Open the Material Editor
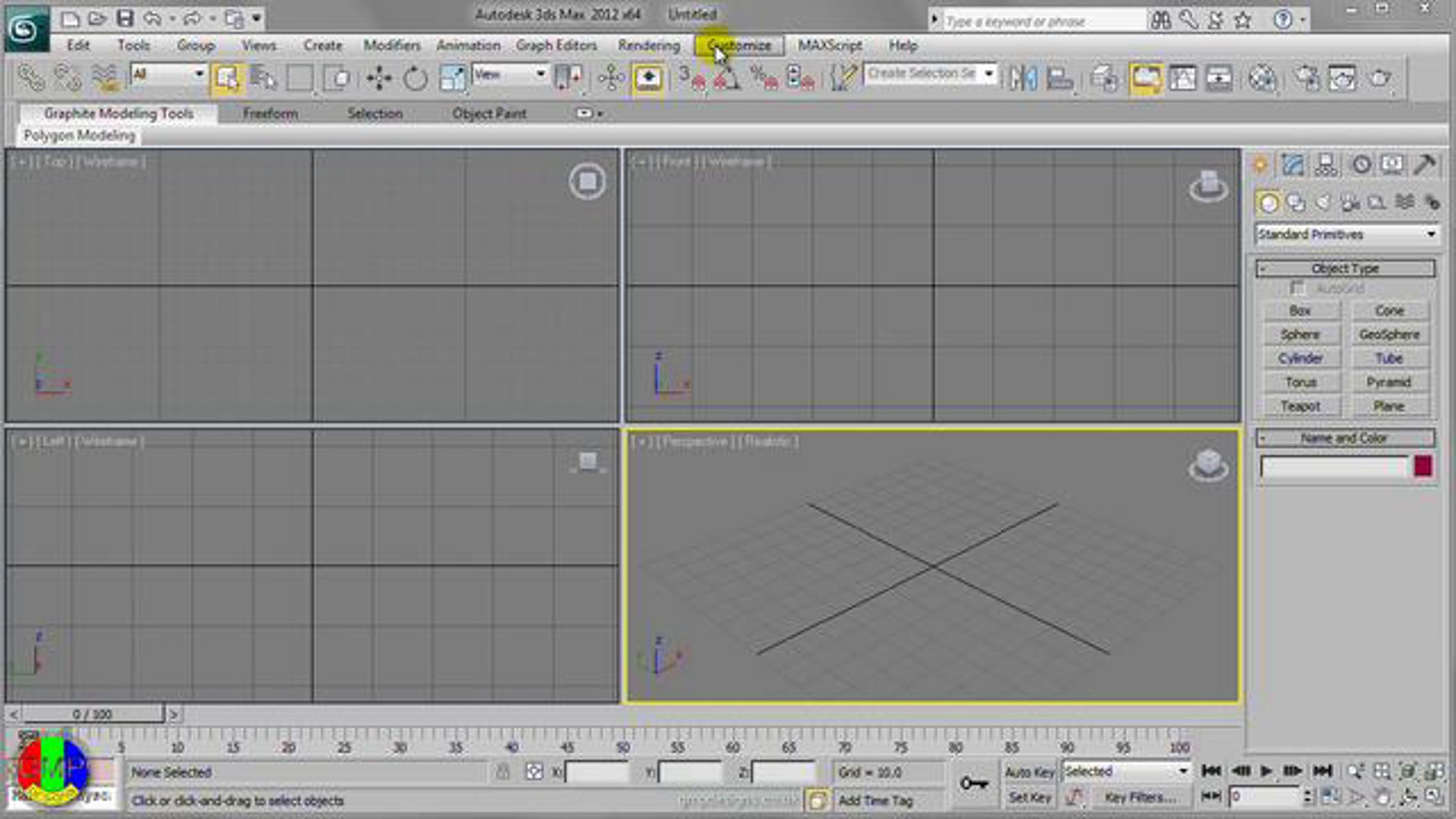 (x=1262, y=78)
